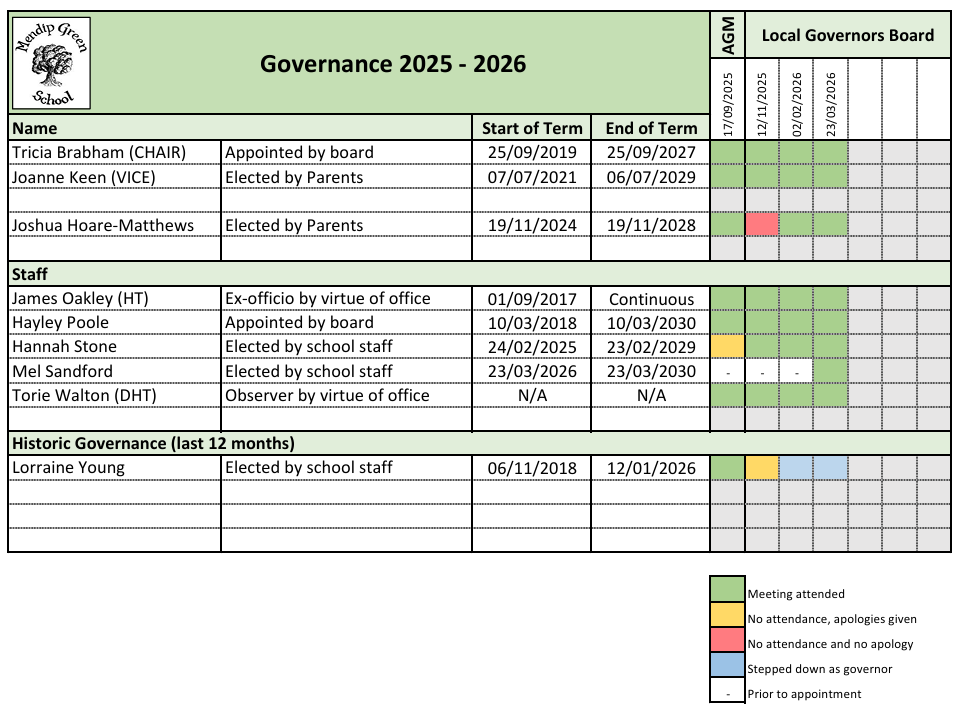
Task: Click the 'Historic Governance (last 12 months)' heading
Action: click(153, 443)
